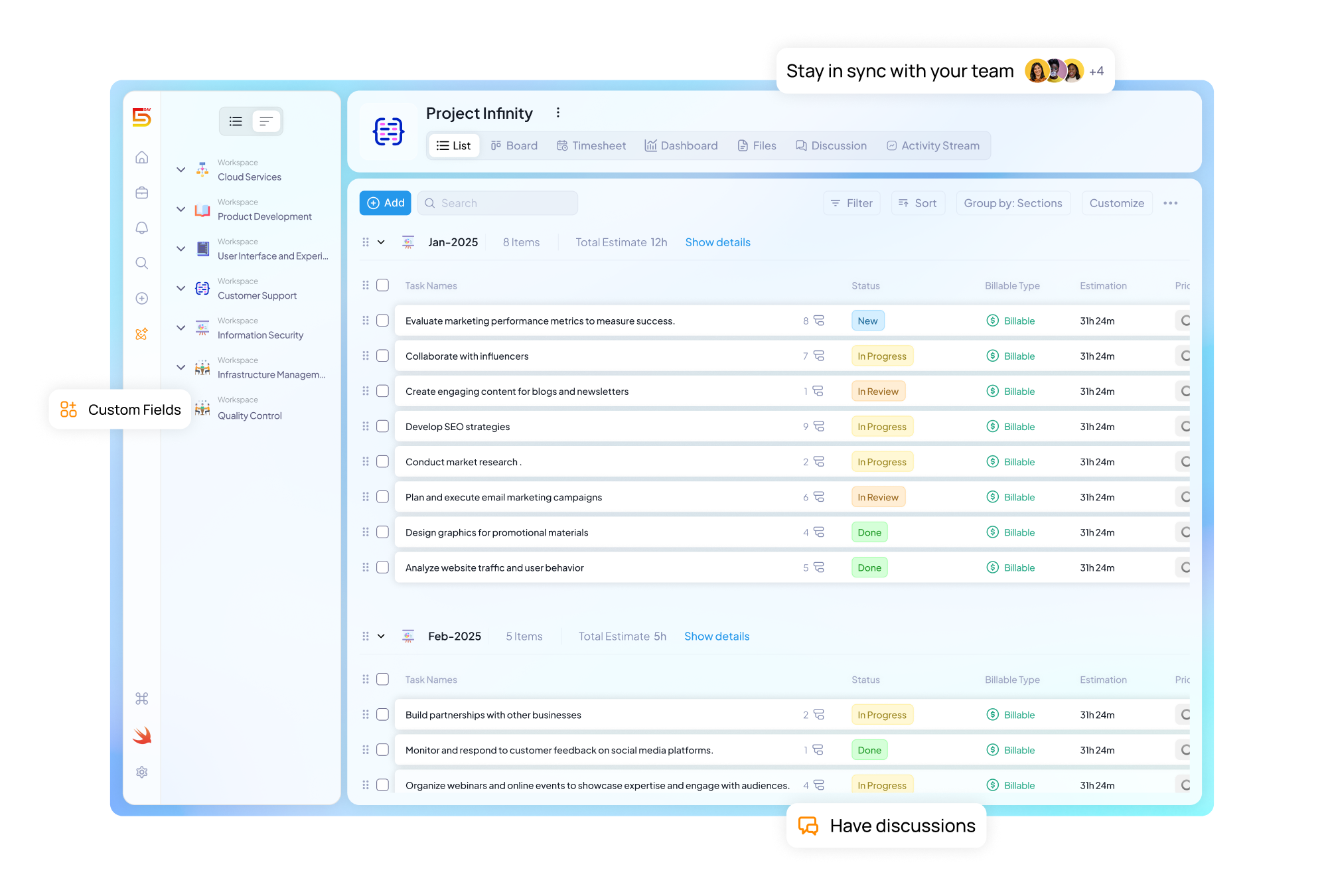Check the Collaborate with influencers checkbox

click(382, 356)
